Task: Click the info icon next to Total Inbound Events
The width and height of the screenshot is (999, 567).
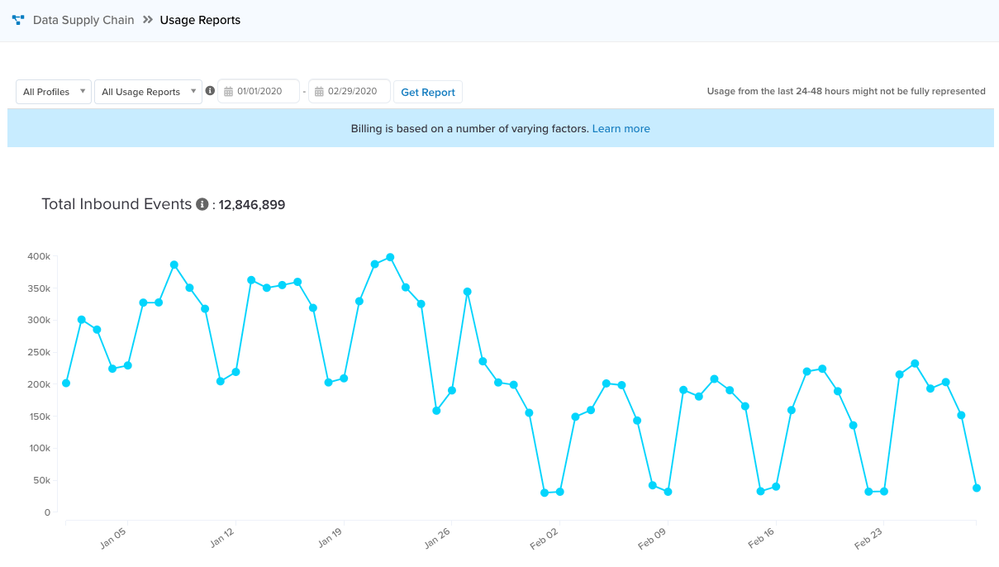Action: pos(202,204)
